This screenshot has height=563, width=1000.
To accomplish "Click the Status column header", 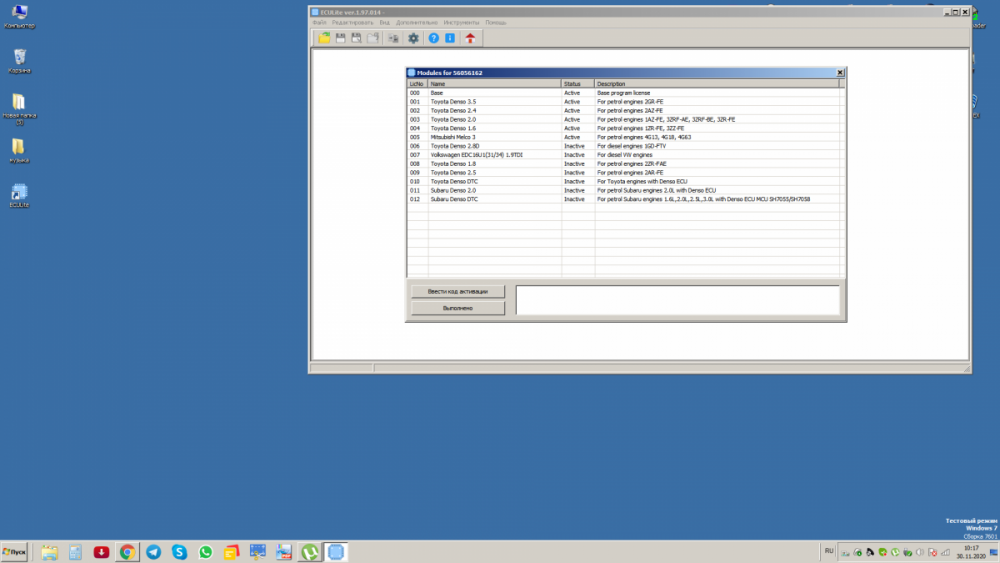I will click(x=578, y=84).
